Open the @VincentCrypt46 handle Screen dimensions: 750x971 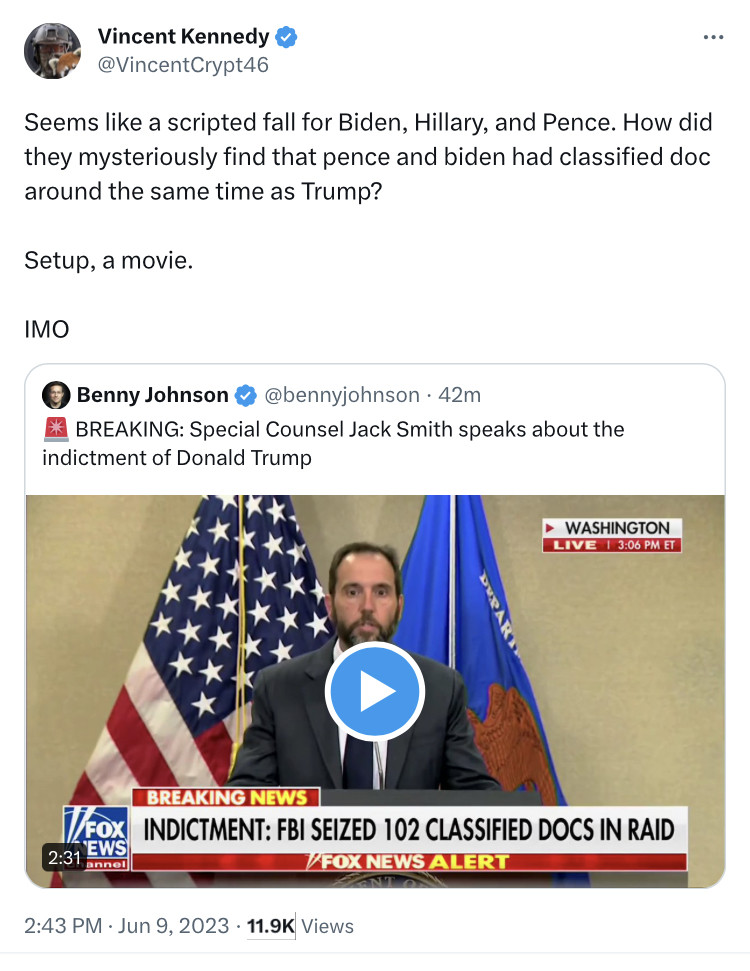[183, 65]
